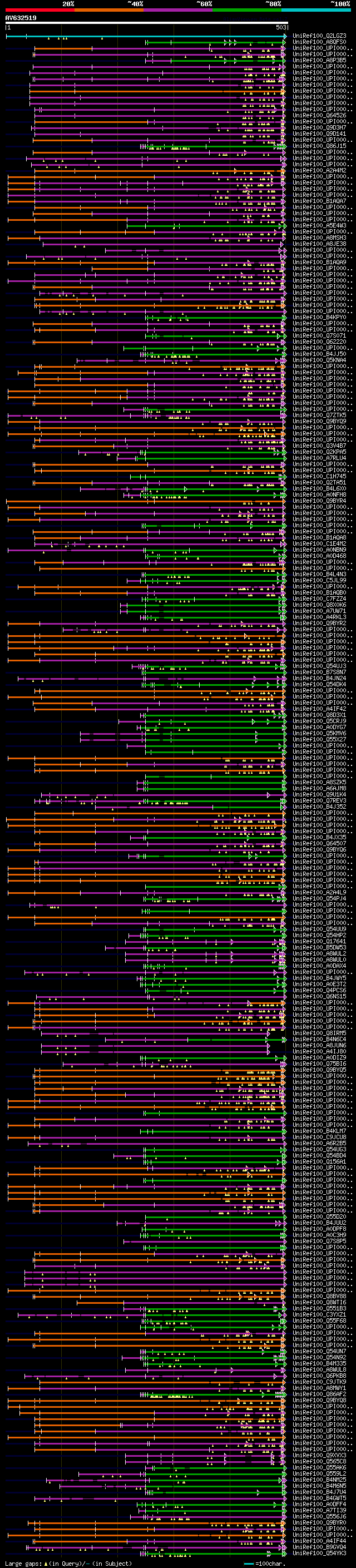Screen dimensions: 356x1568
Task: Open the UniRef100_Q2KPA5 hit
Action: 319,452
